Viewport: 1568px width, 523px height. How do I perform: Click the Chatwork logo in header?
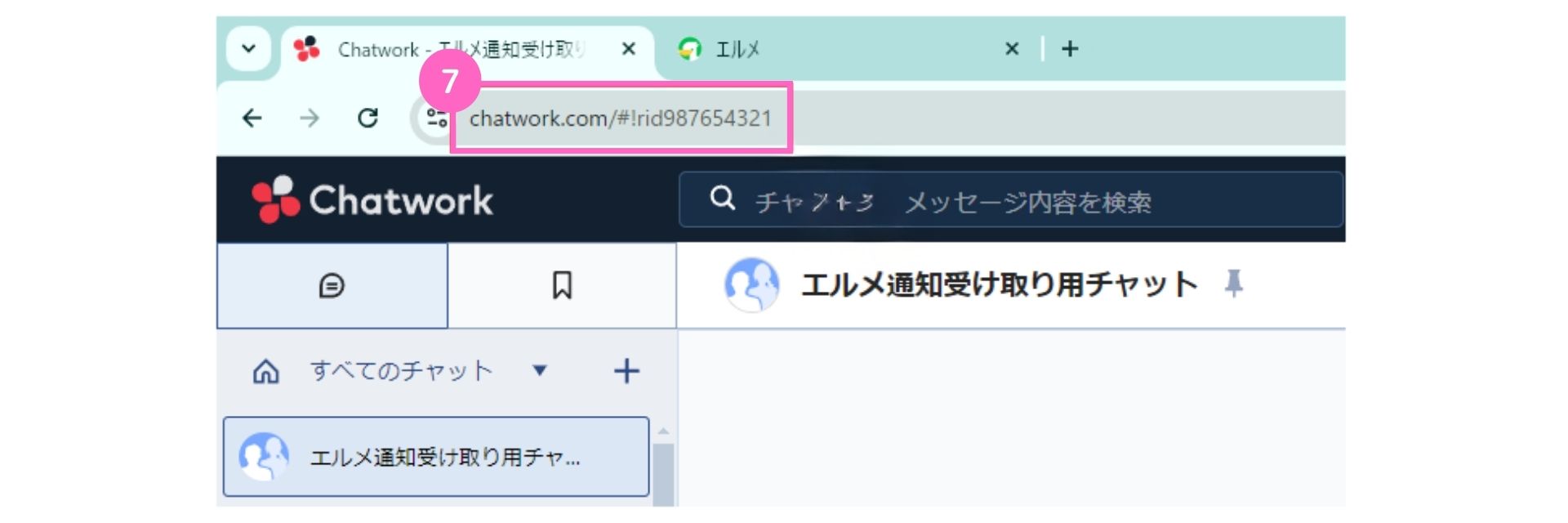click(x=372, y=199)
